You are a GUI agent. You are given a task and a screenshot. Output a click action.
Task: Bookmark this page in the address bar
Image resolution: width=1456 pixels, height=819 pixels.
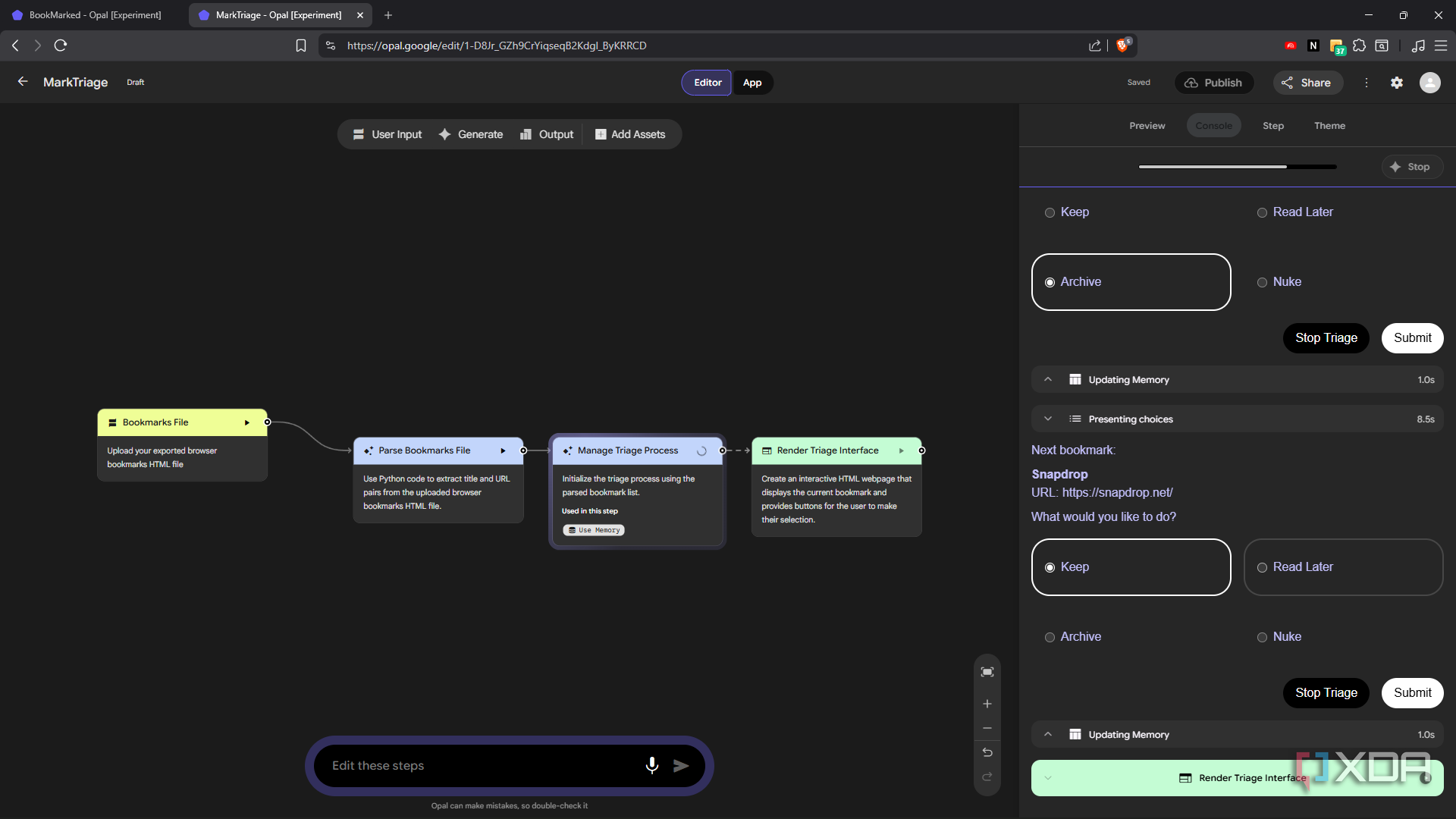point(301,45)
